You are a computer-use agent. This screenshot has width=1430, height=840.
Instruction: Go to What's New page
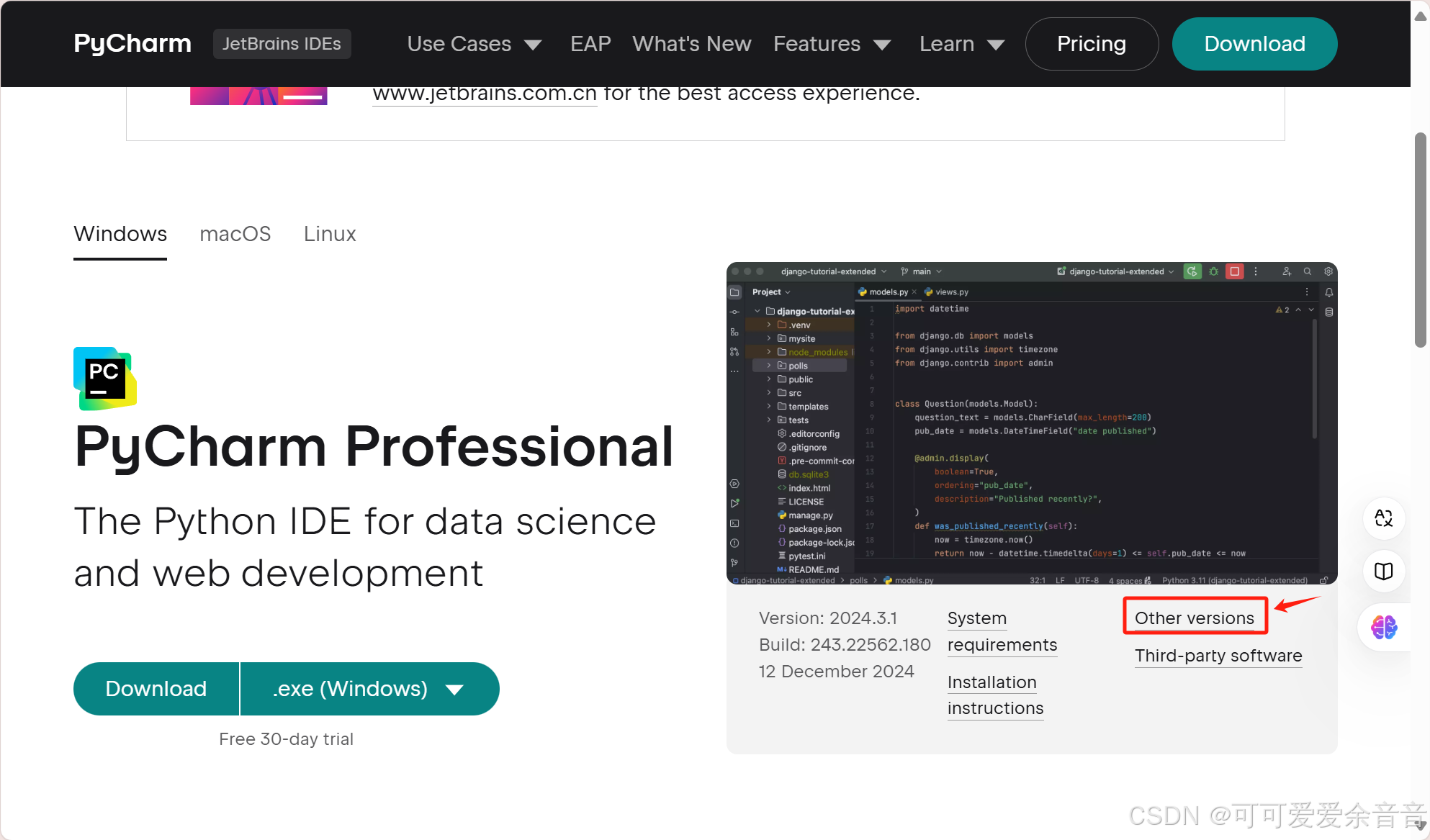[x=692, y=44]
